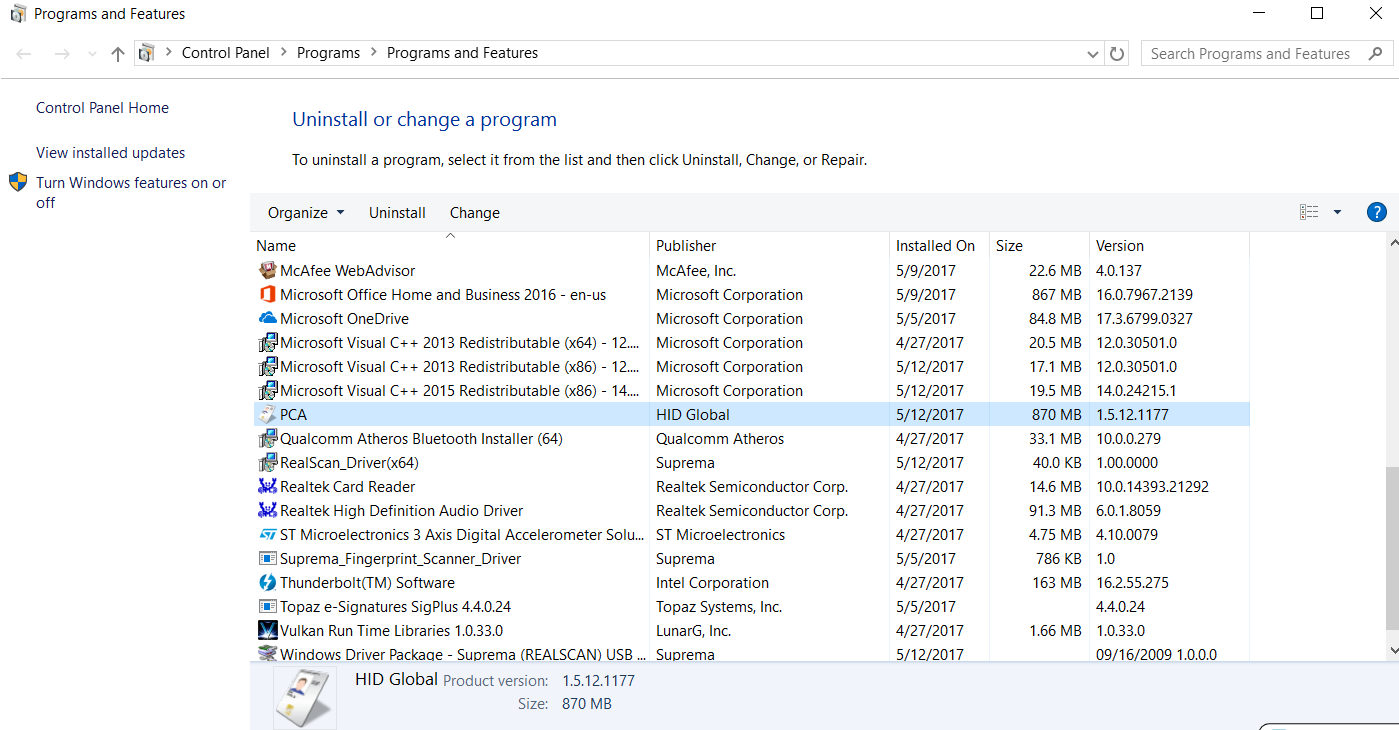Sort list by Name column header
The height and width of the screenshot is (730, 1399).
[450, 245]
